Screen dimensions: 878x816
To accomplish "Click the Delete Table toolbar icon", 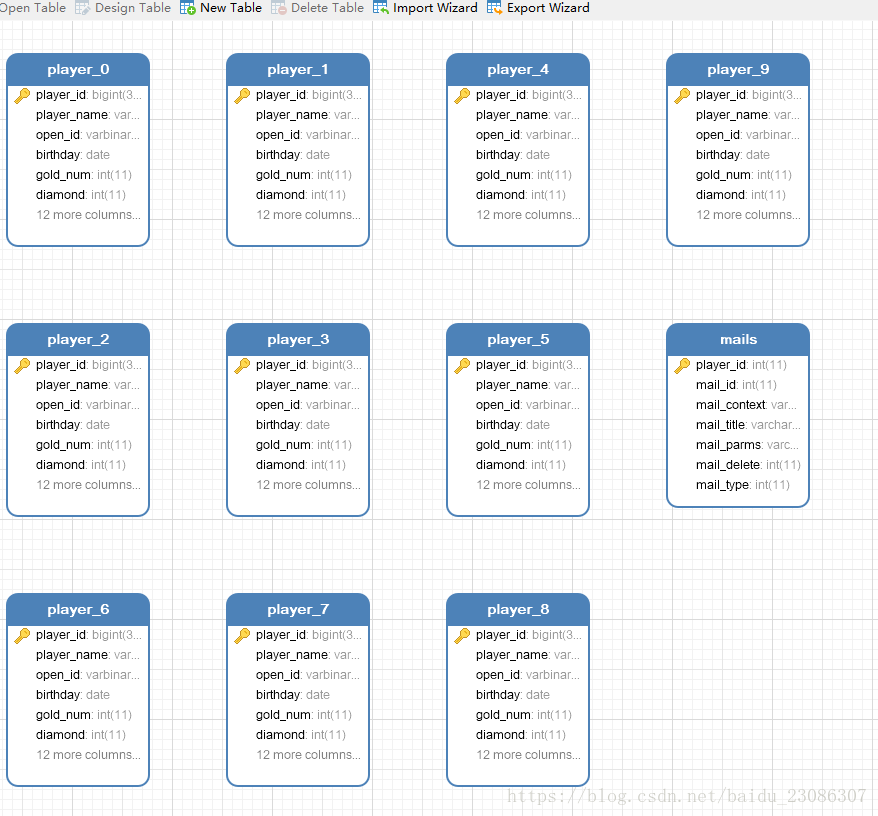I will pos(278,8).
